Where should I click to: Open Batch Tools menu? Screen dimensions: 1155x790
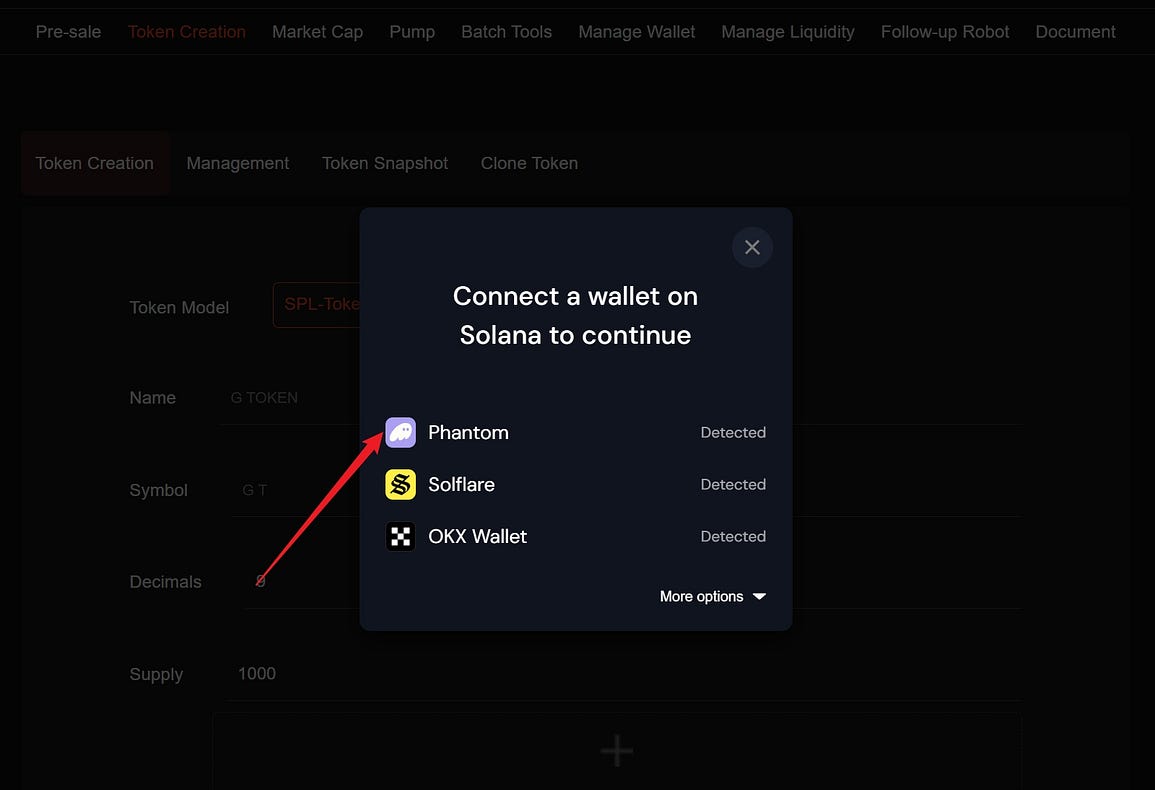(x=507, y=32)
